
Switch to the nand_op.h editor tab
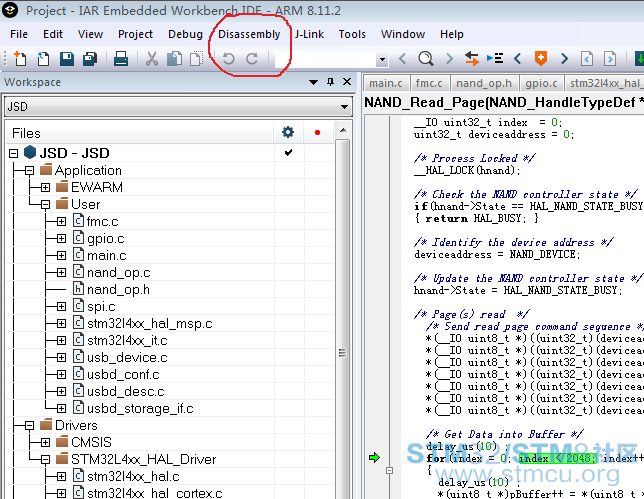tap(484, 83)
